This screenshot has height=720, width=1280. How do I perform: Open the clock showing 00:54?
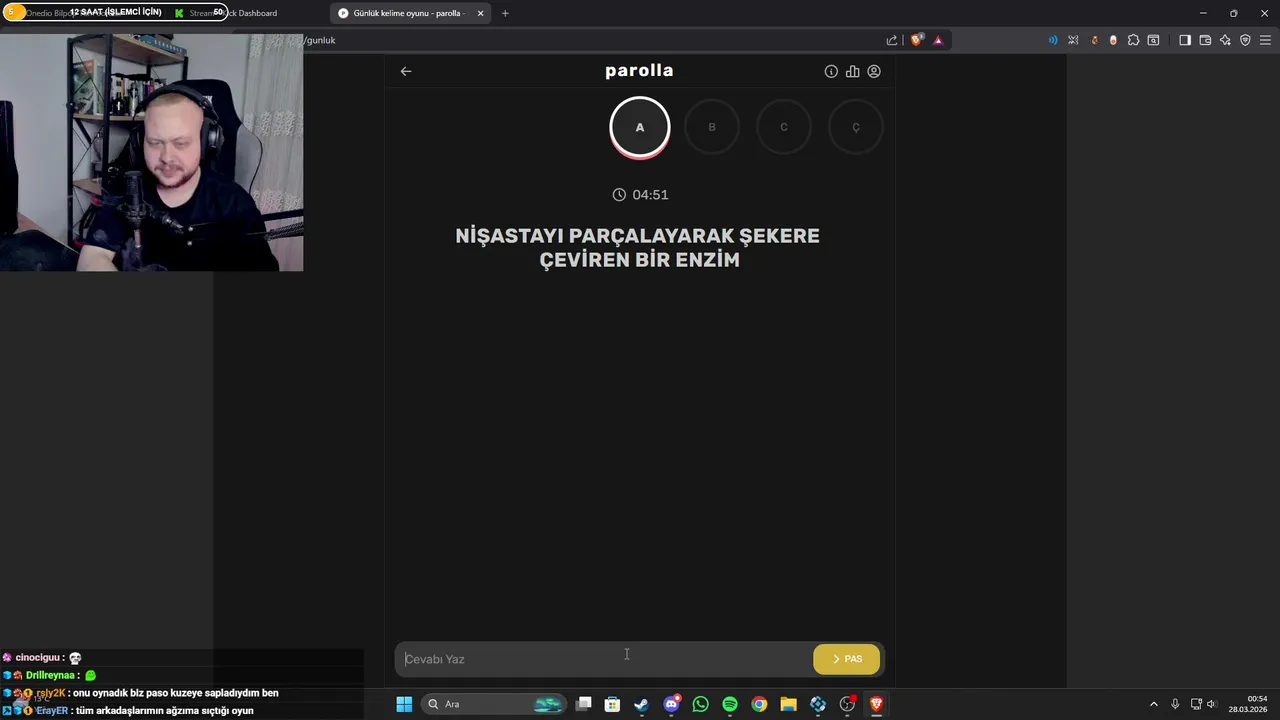coord(1248,704)
